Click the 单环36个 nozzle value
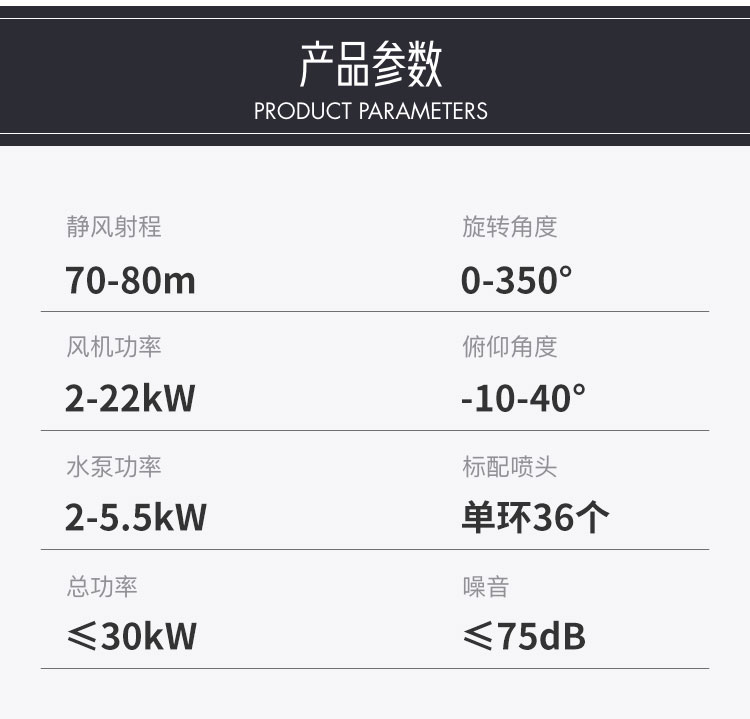Screen dimensions: 750x719 [x=535, y=518]
